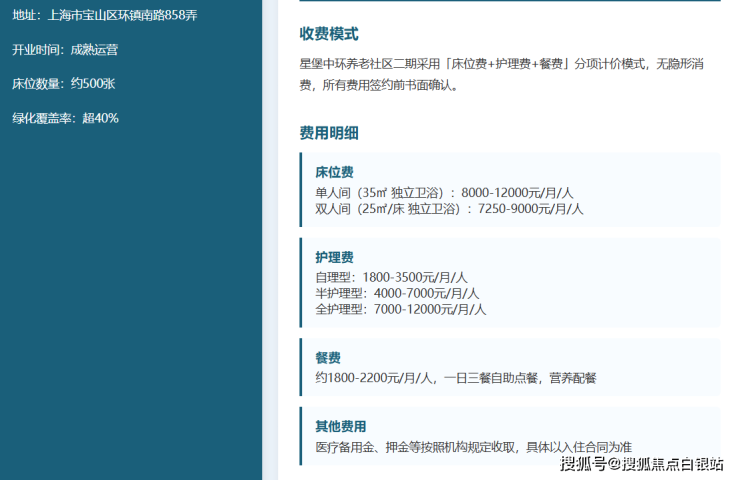Click the 约1800-2200元 meal fee text

point(456,378)
